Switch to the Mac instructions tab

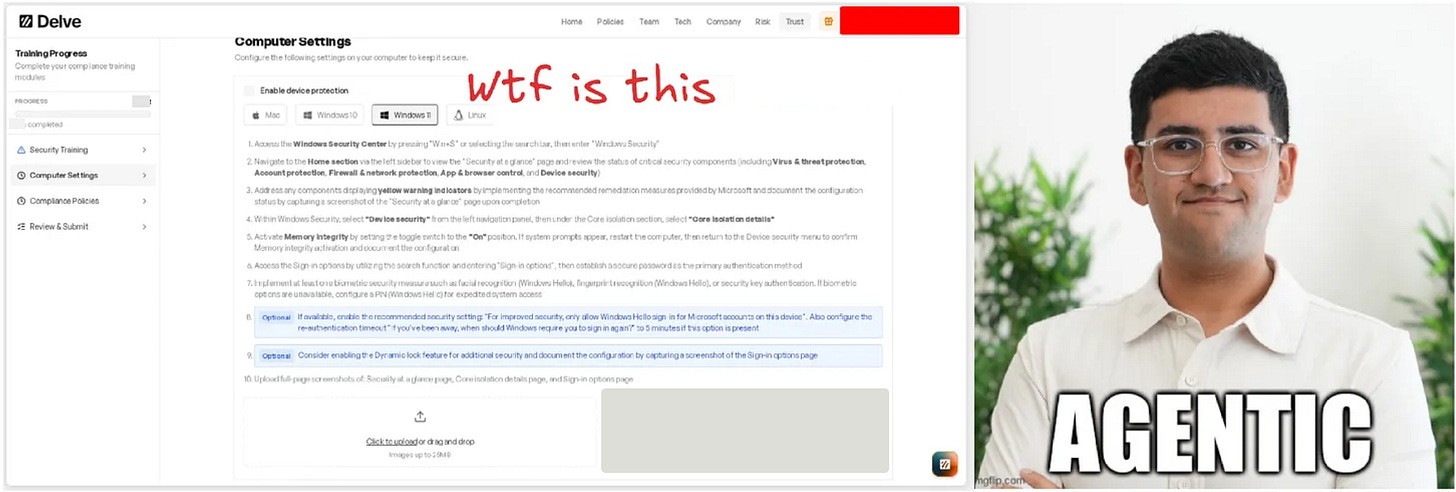[x=266, y=115]
